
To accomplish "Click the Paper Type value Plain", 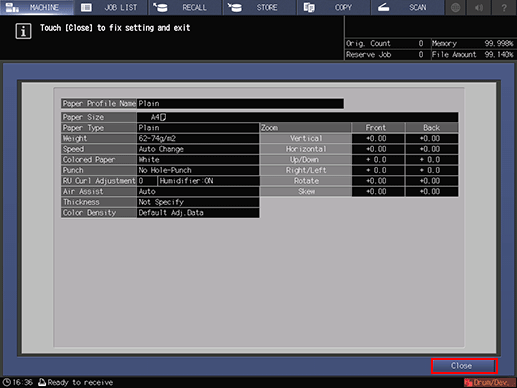I will click(198, 128).
